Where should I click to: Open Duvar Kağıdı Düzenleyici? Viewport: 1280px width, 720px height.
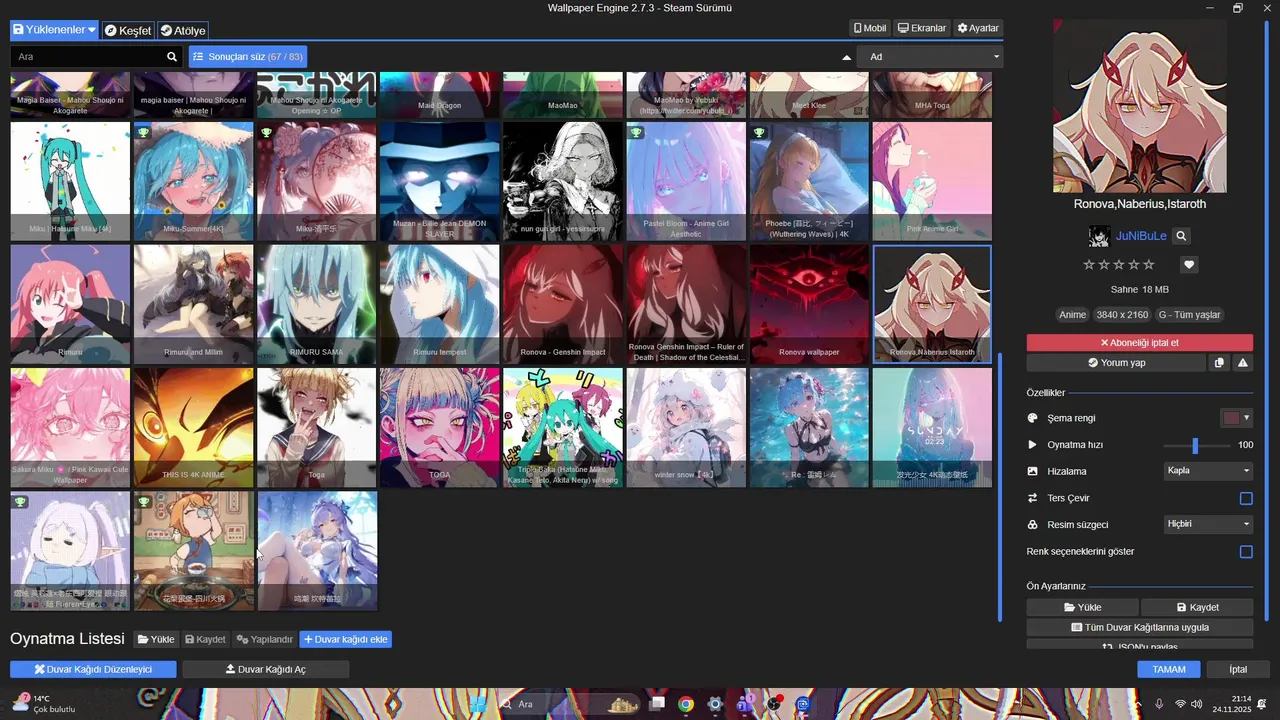(x=93, y=669)
